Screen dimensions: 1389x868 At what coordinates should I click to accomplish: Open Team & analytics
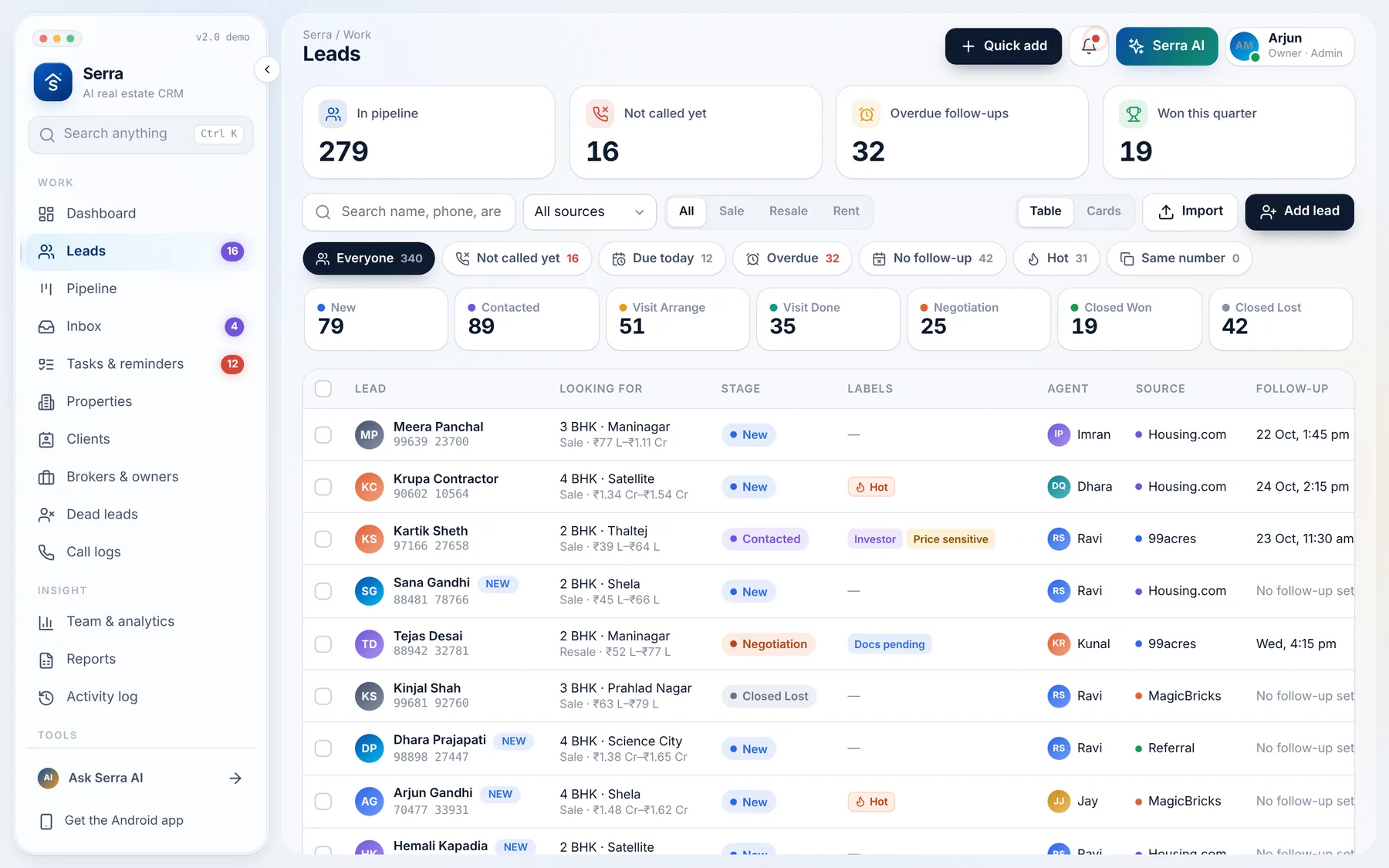(x=140, y=622)
